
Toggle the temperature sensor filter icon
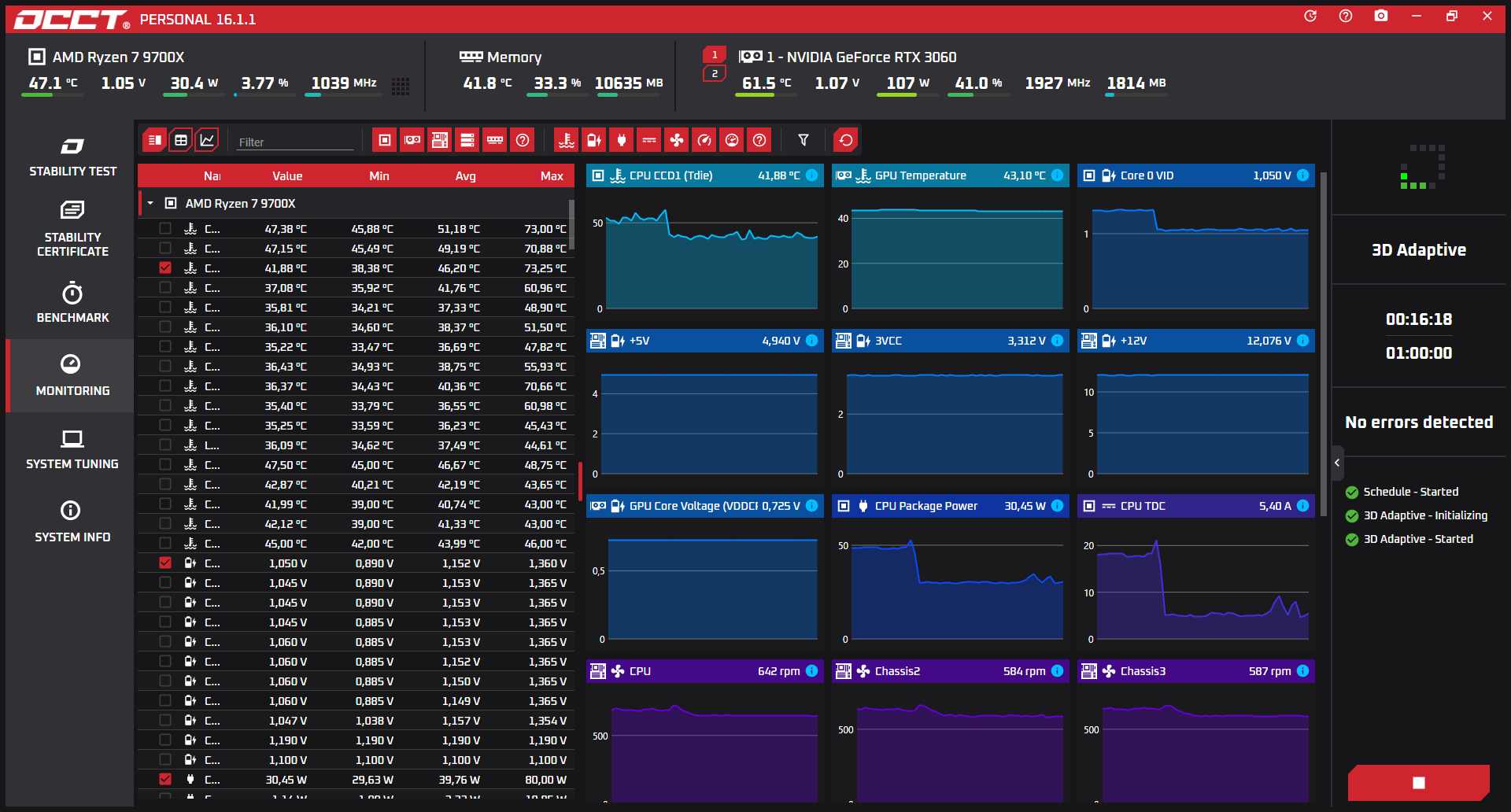click(x=566, y=140)
